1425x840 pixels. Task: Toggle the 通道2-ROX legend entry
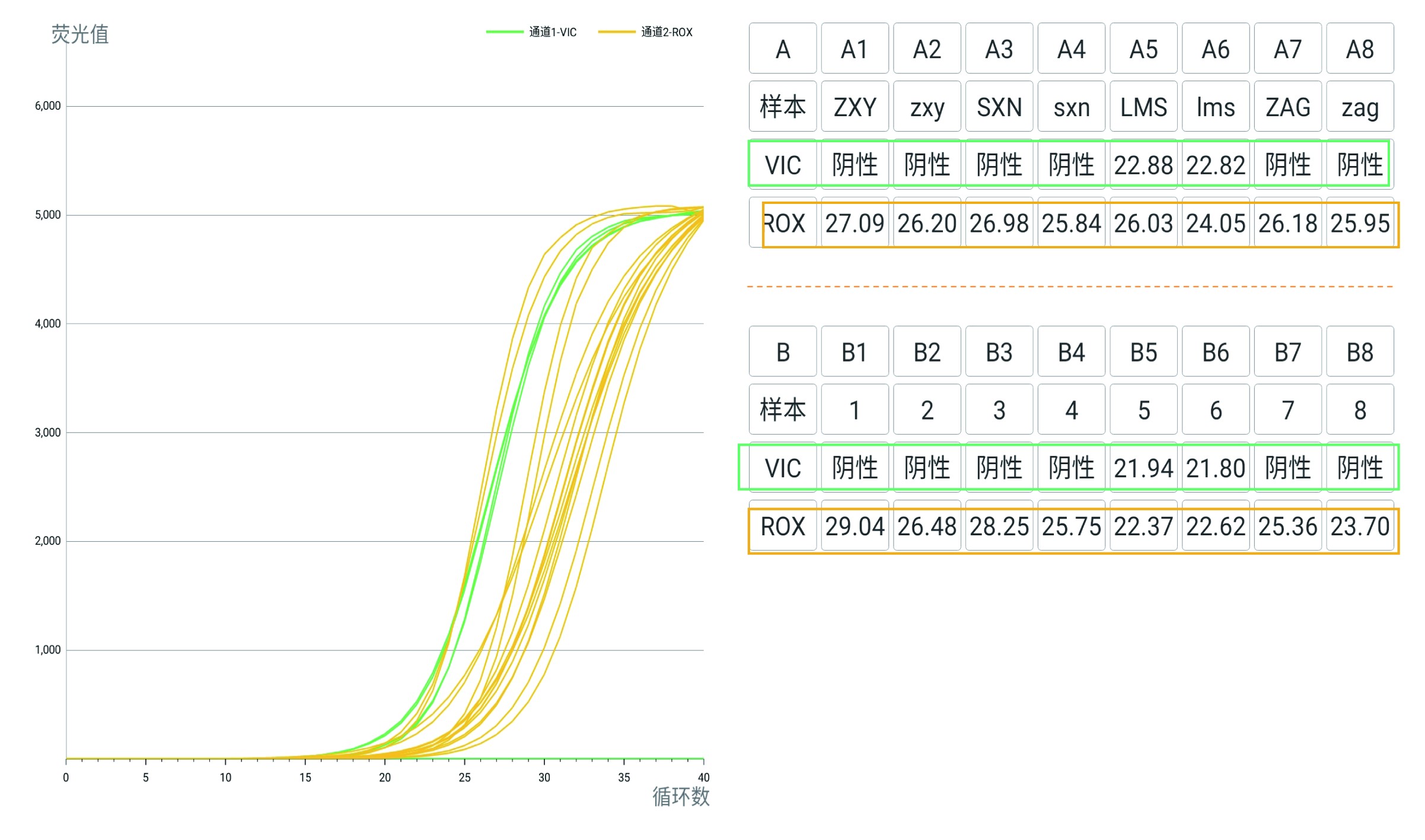(x=667, y=32)
